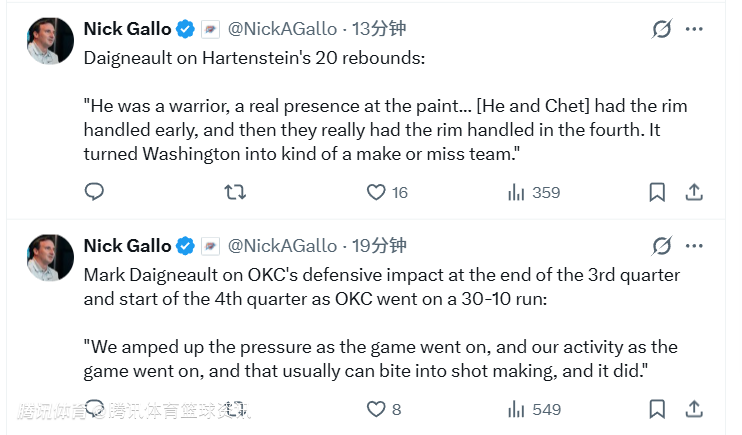The height and width of the screenshot is (435, 742).
Task: Open more options on first tweet
Action: (694, 29)
